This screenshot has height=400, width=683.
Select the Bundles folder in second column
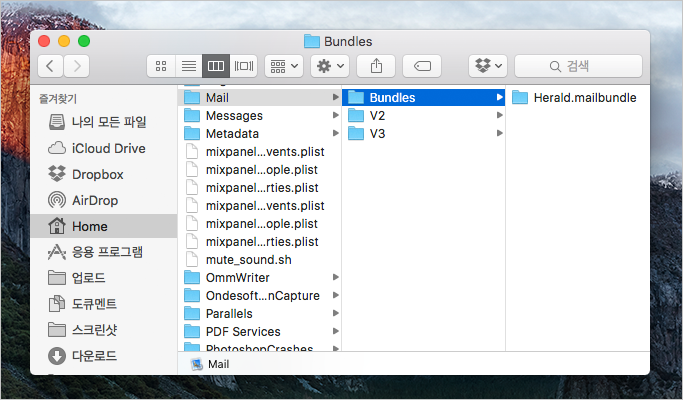click(423, 98)
